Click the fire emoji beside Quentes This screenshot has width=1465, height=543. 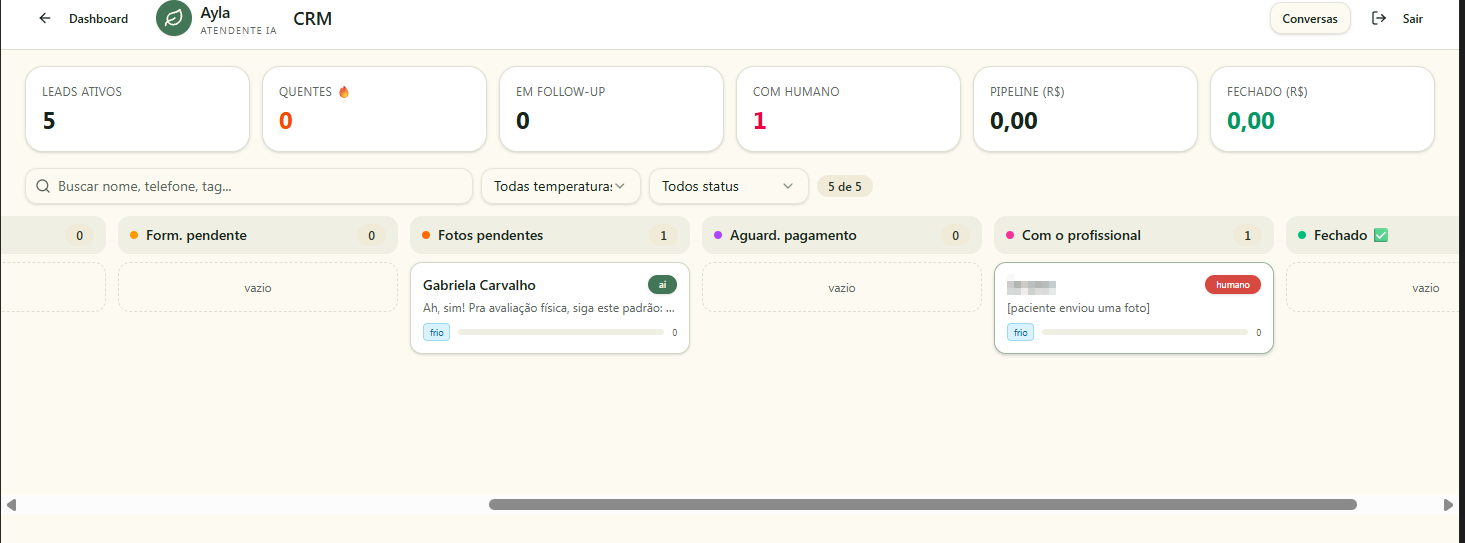click(x=344, y=92)
